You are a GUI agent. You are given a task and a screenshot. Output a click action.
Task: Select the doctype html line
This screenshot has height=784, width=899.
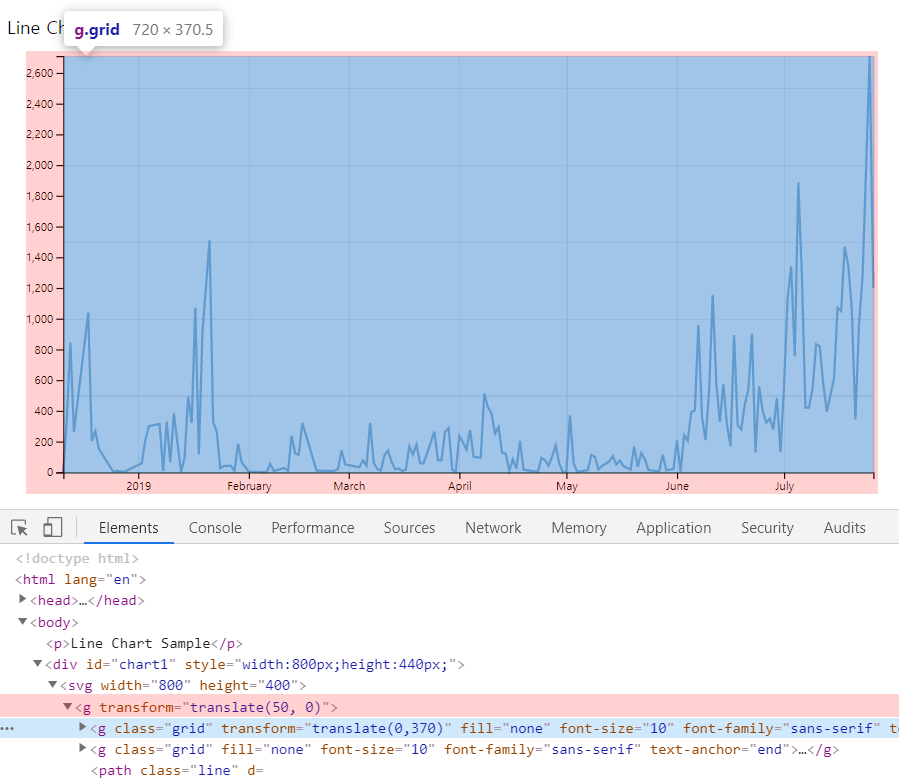tap(77, 558)
